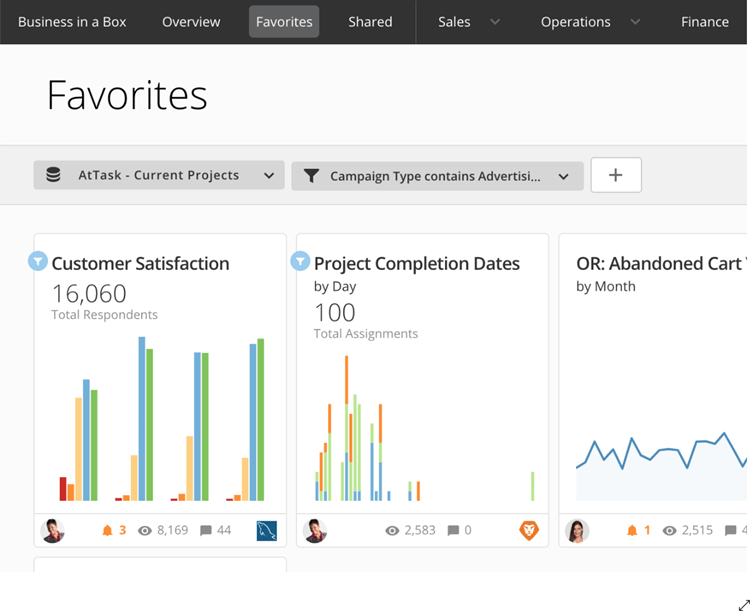Screen dimensions: 750x611
Task: Open comments icon showing 44
Action: (206, 531)
